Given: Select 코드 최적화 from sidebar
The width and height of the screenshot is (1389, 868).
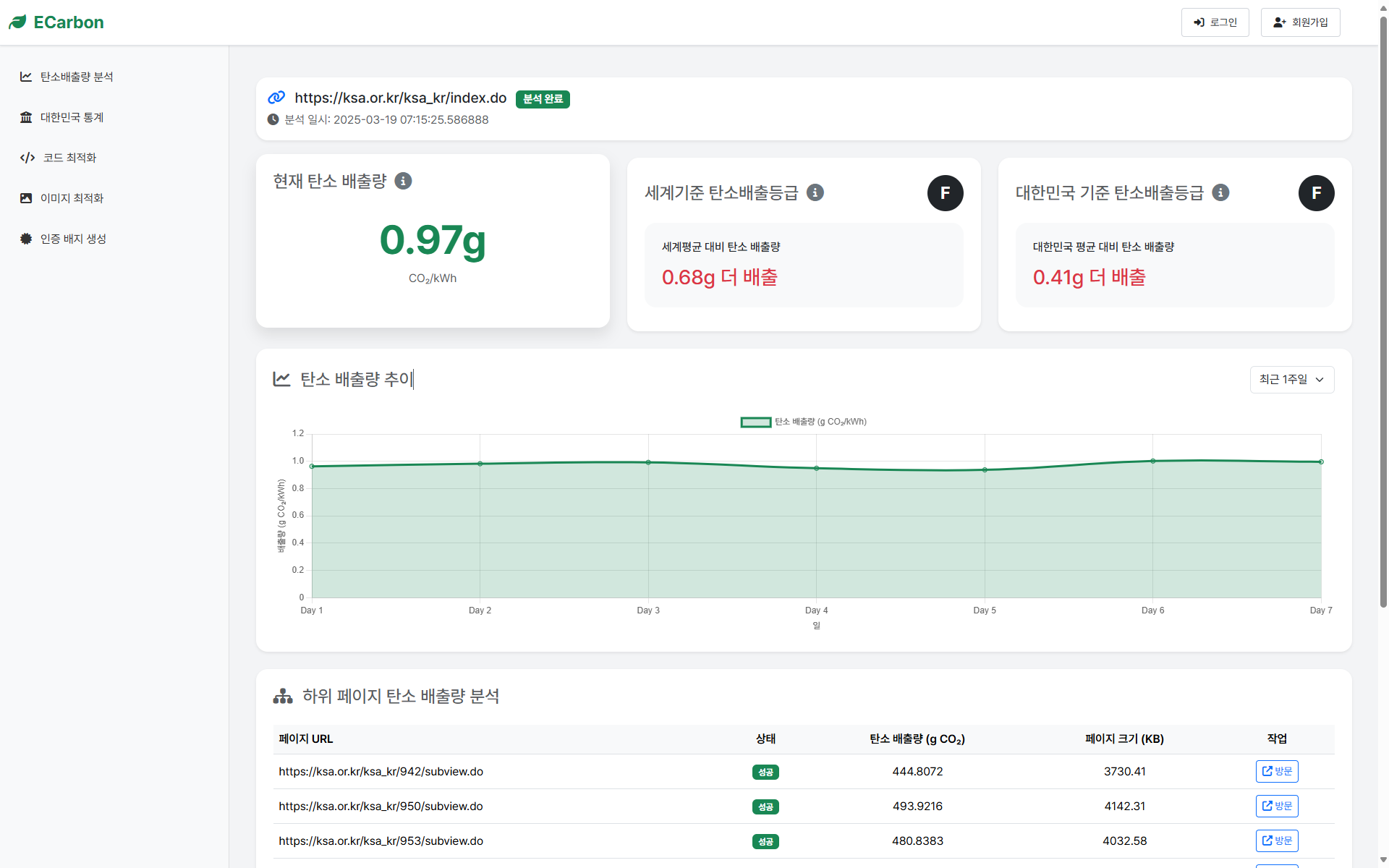Looking at the screenshot, I should (x=69, y=158).
